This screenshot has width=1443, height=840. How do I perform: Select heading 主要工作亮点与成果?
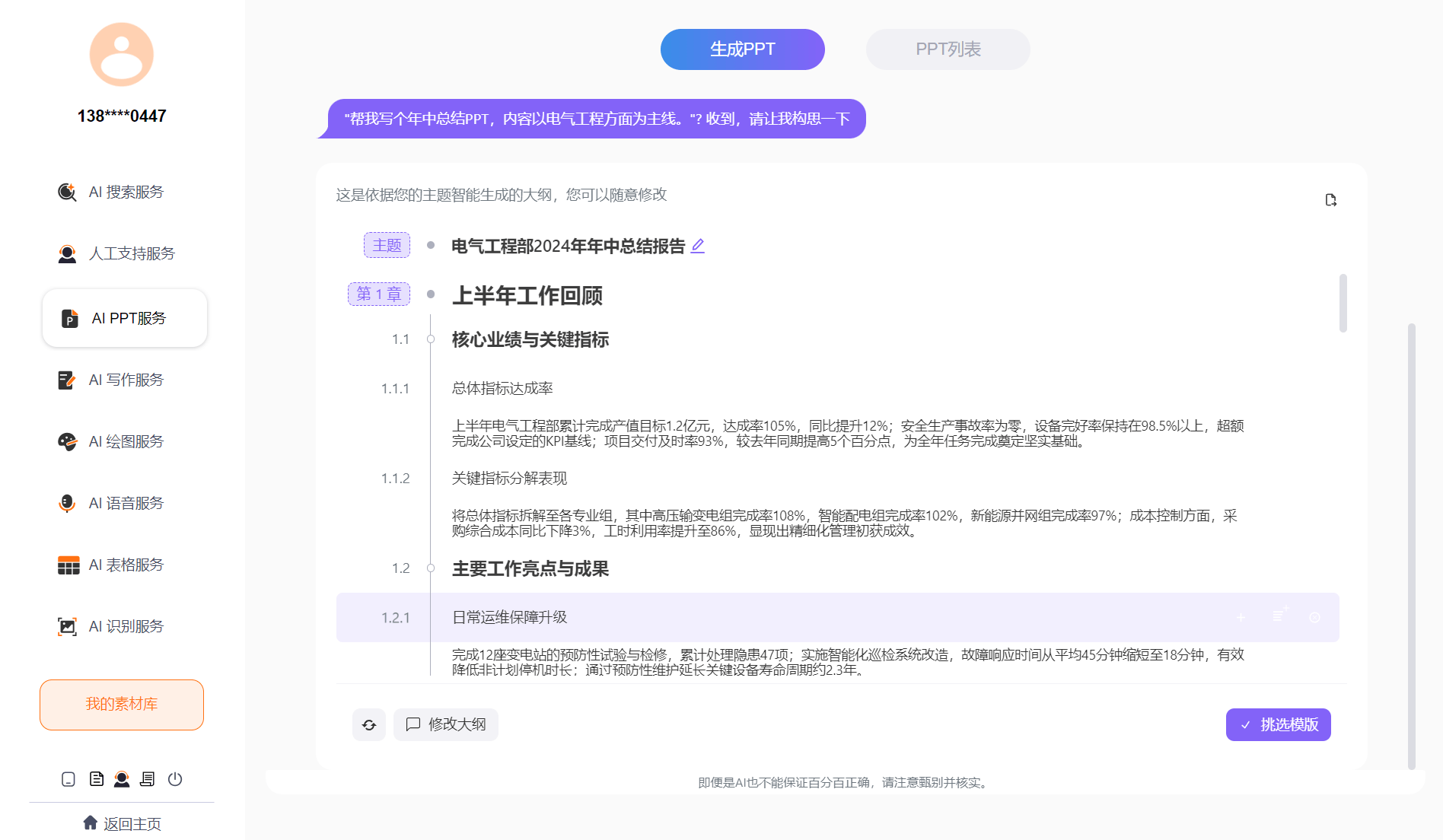pos(530,568)
